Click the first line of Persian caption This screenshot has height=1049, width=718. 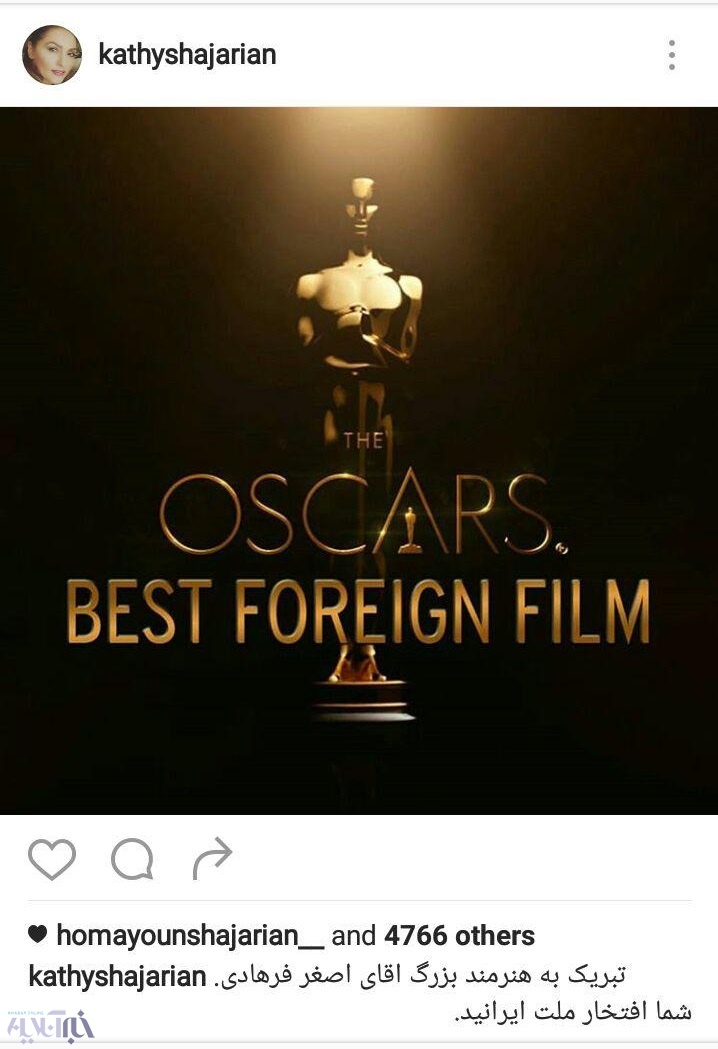[420, 976]
